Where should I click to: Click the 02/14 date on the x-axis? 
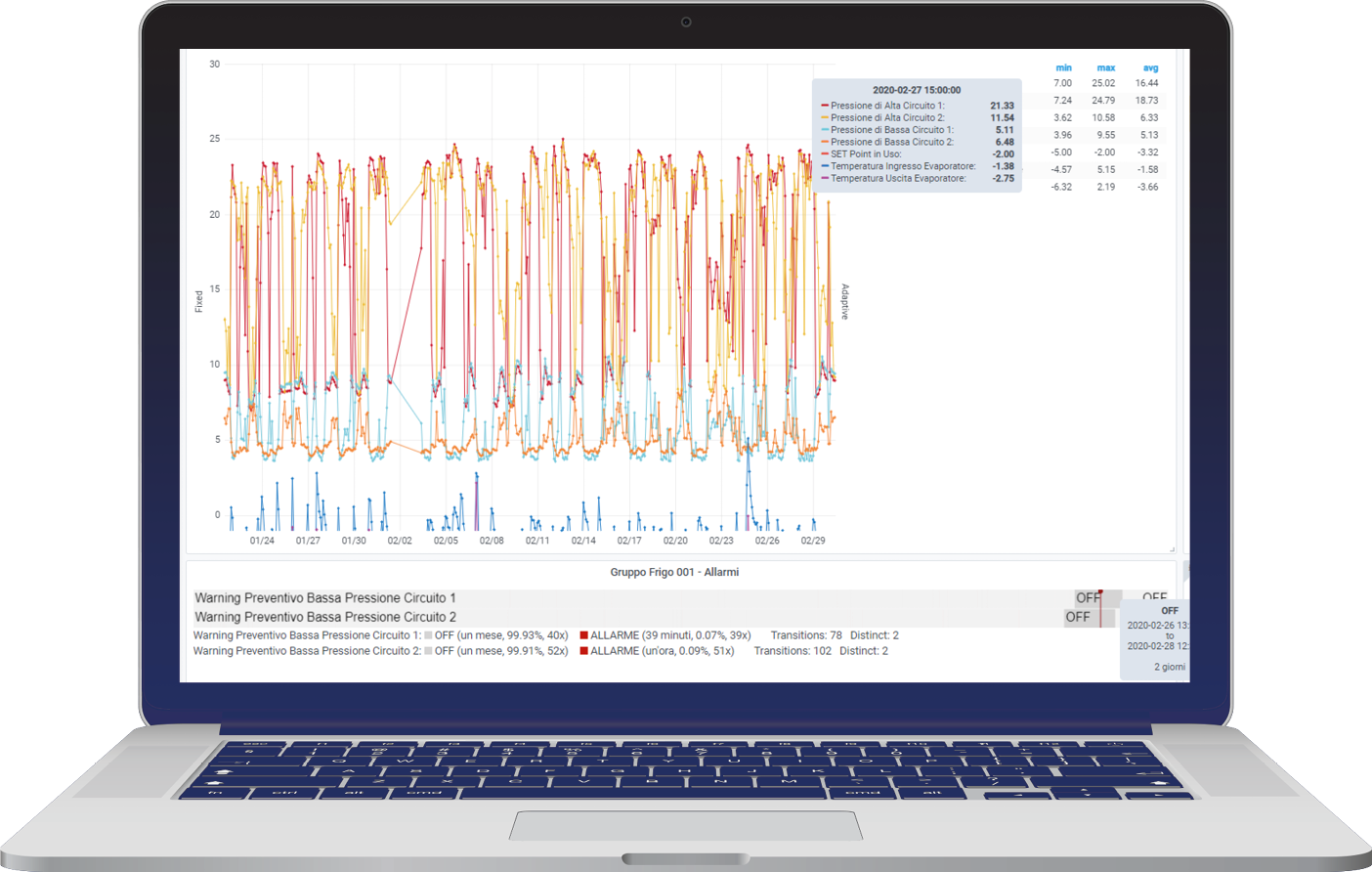coord(583,541)
